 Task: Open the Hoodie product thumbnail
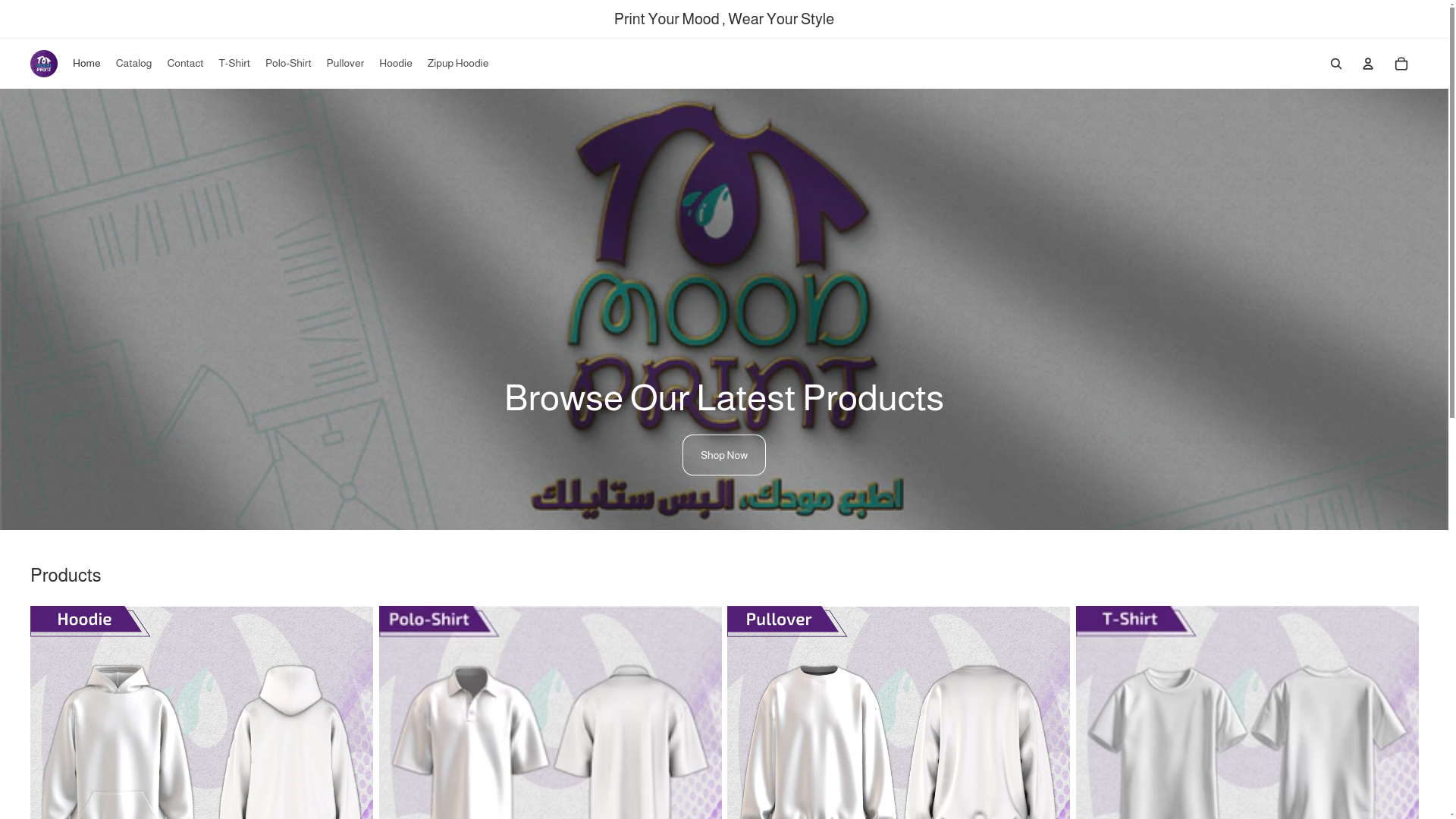coord(202,712)
